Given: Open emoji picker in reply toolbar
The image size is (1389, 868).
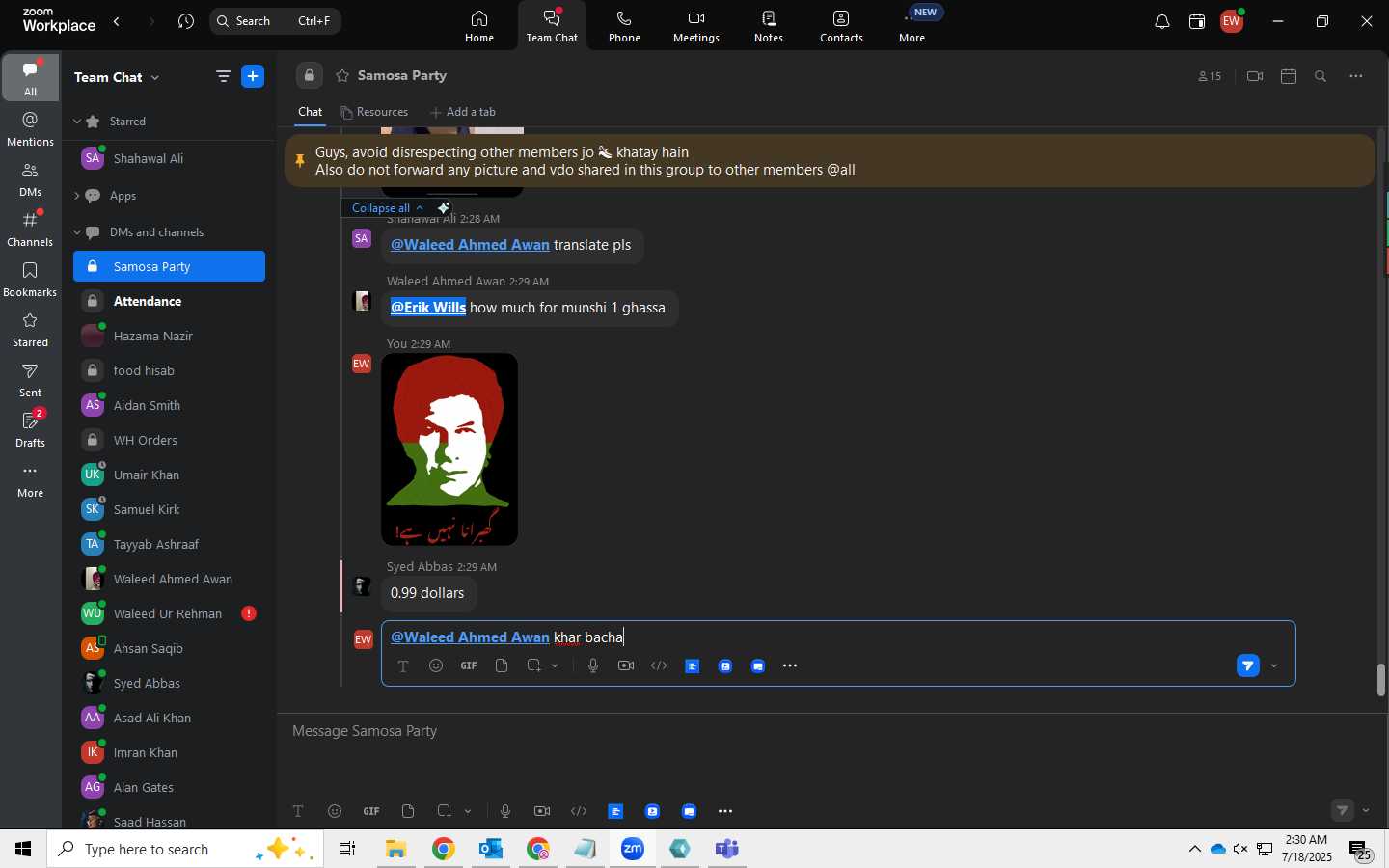Looking at the screenshot, I should (436, 666).
